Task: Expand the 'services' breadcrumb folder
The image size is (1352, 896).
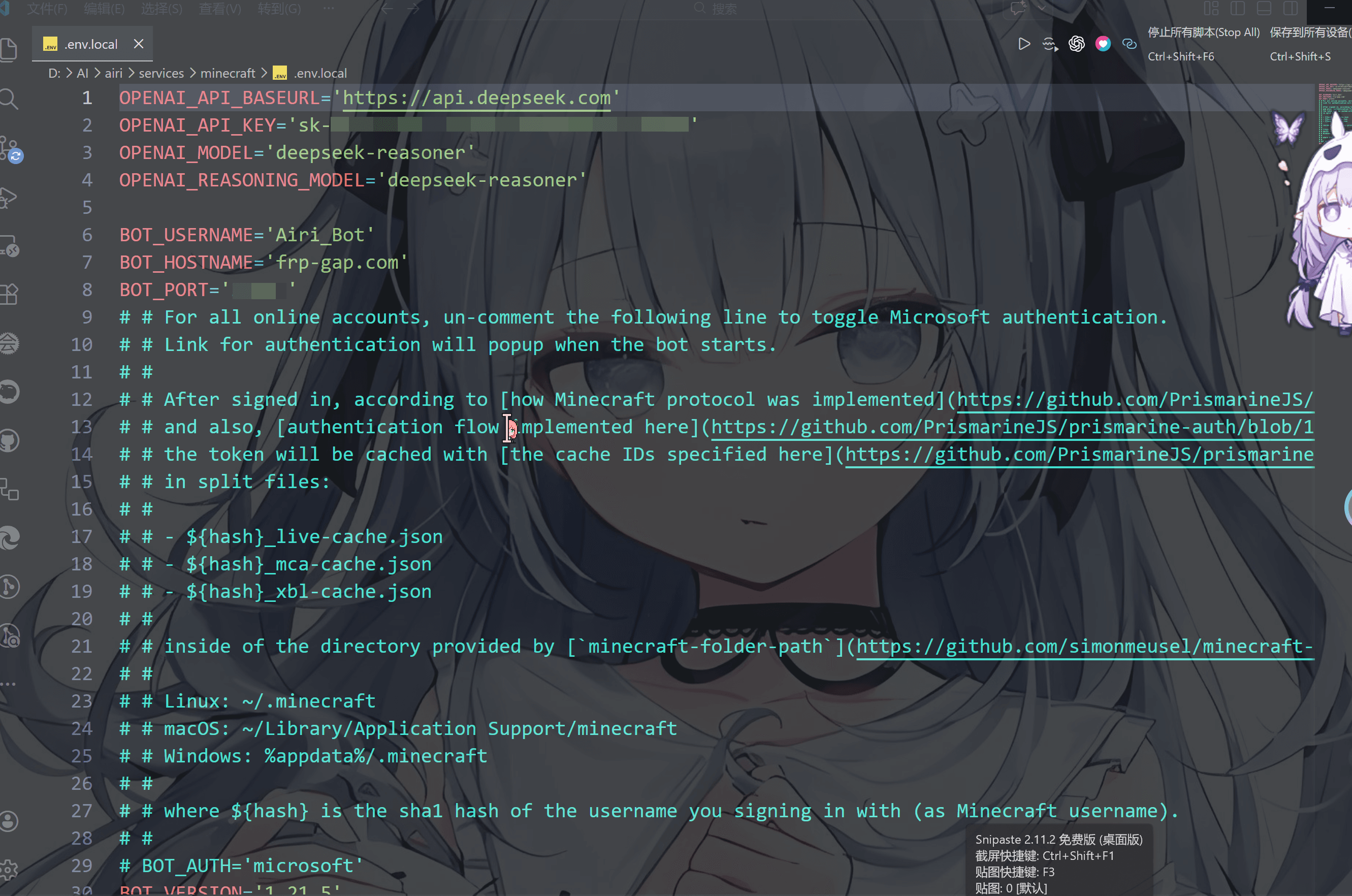Action: click(161, 73)
